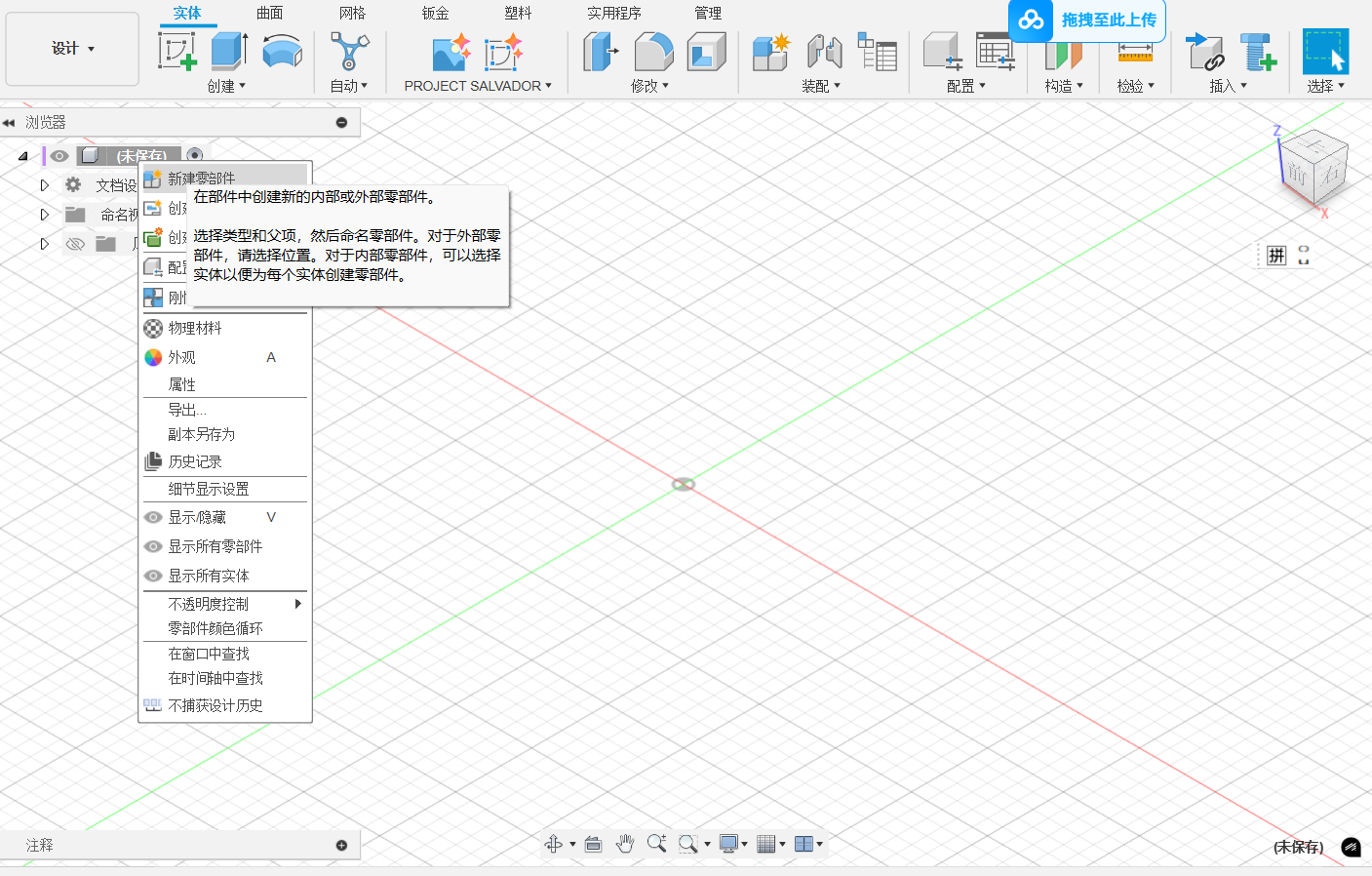Open the Modify (修改) dropdown menu
Screen dimensions: 1372x876
(649, 86)
